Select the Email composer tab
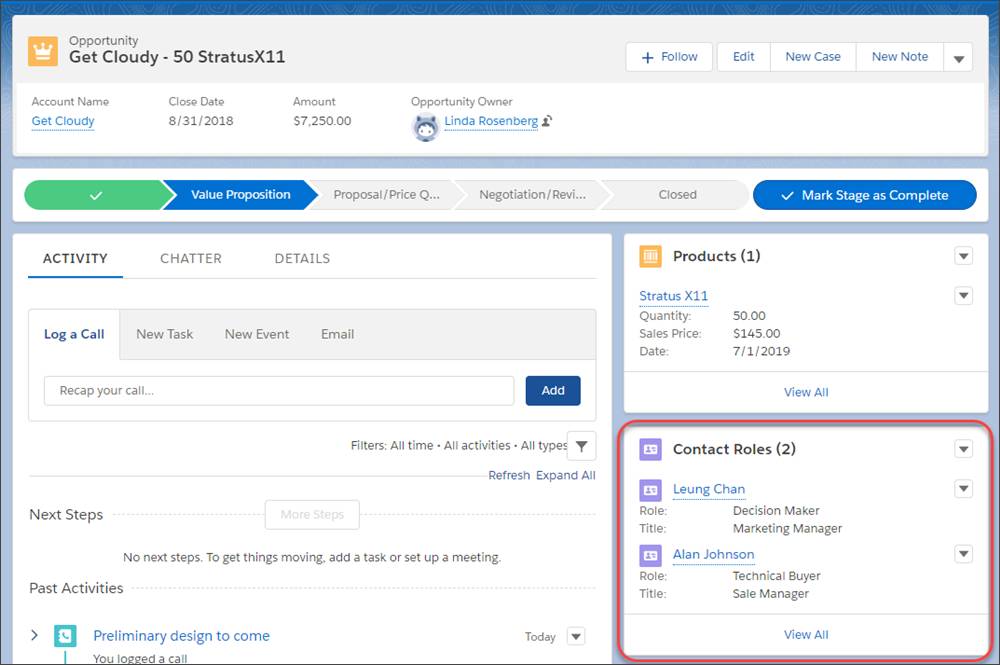This screenshot has width=1000, height=665. click(x=337, y=334)
